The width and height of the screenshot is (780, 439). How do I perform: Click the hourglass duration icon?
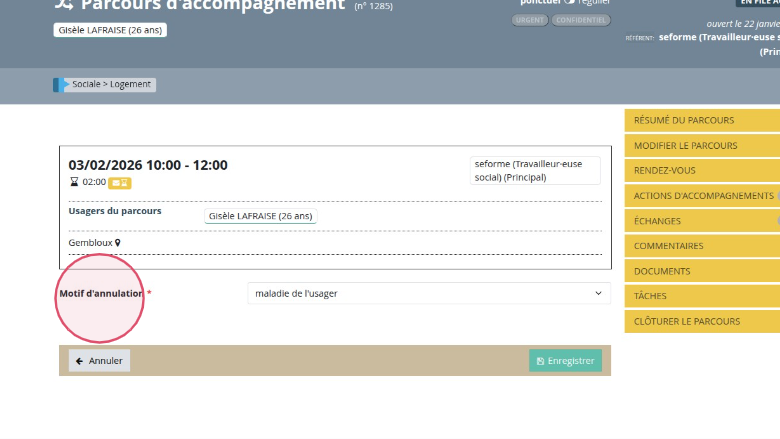pyautogui.click(x=73, y=182)
